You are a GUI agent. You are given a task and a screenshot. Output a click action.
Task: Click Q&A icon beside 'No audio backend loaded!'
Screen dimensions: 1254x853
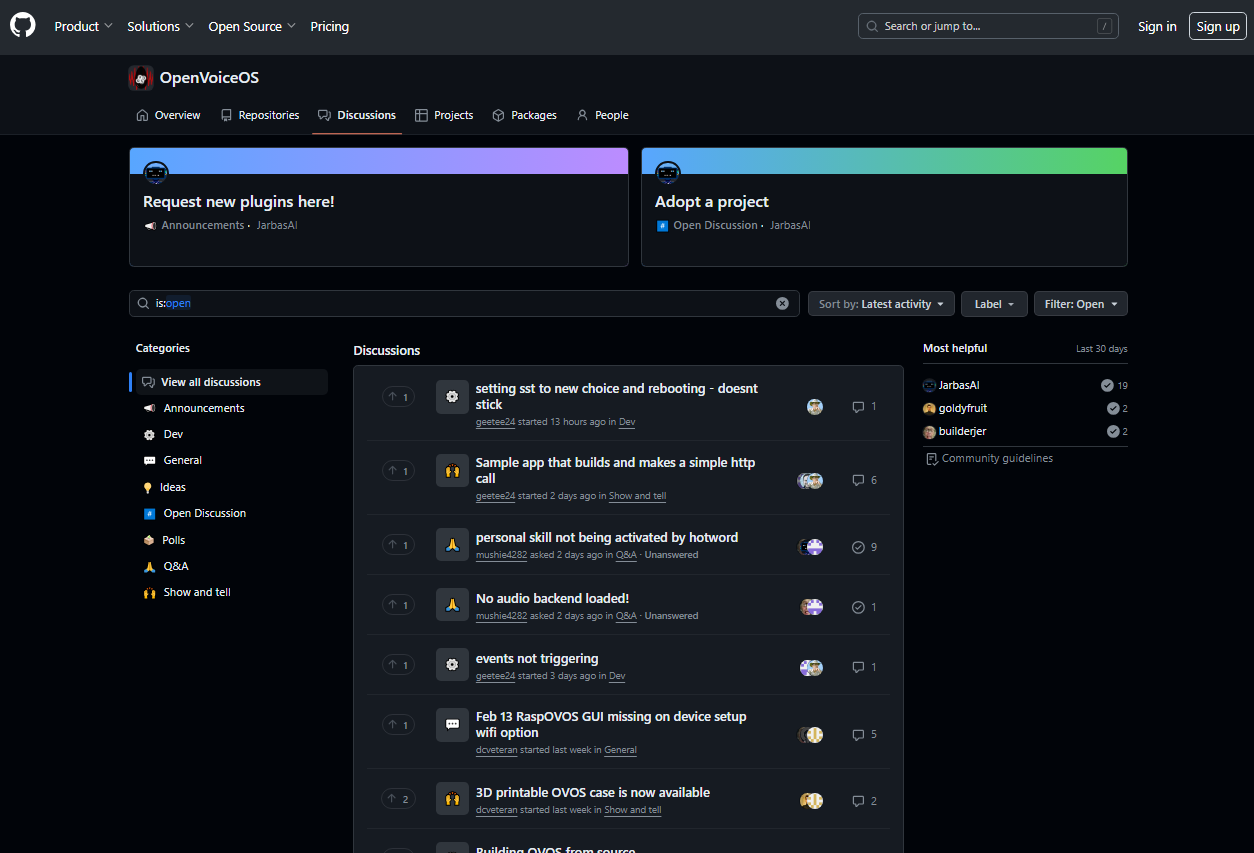point(452,605)
